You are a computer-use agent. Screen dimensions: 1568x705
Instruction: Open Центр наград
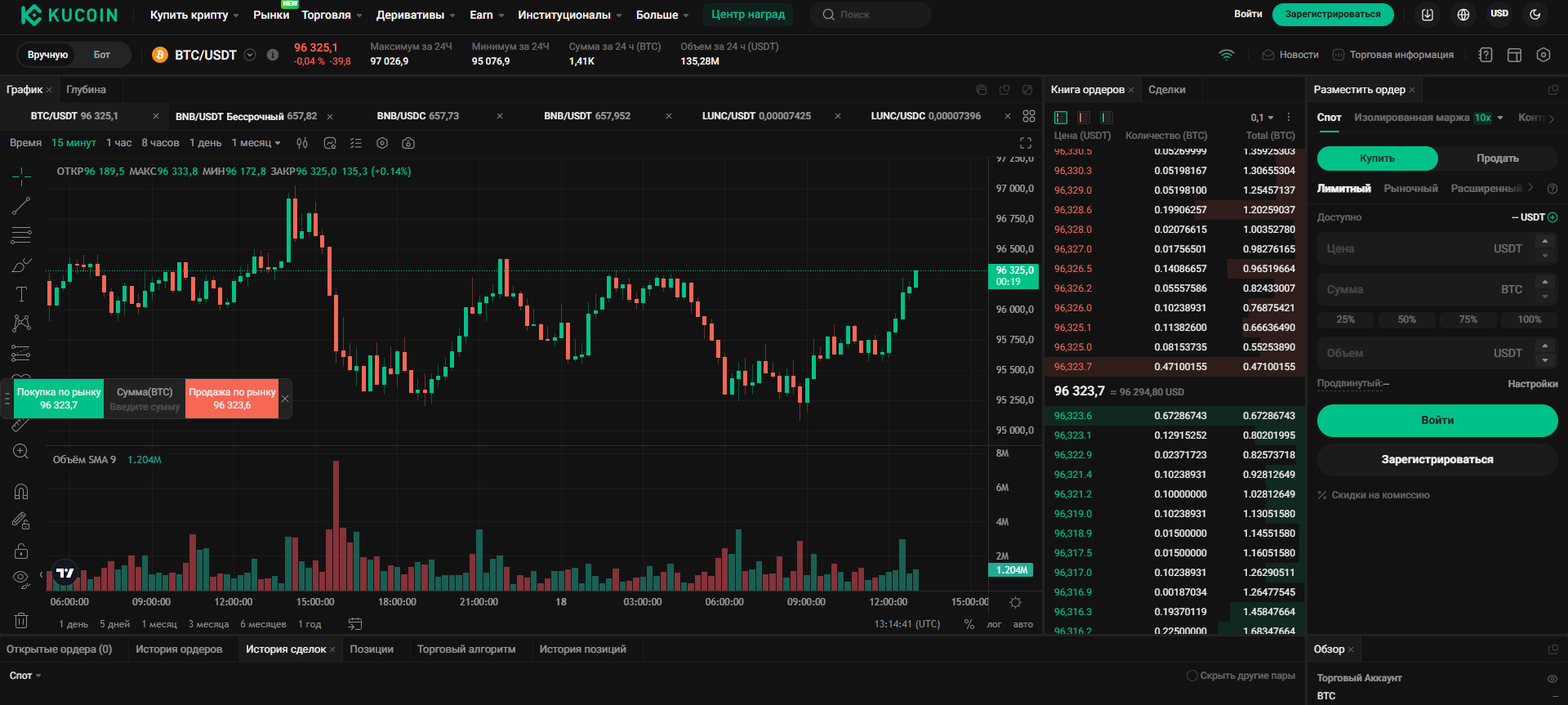pos(748,14)
